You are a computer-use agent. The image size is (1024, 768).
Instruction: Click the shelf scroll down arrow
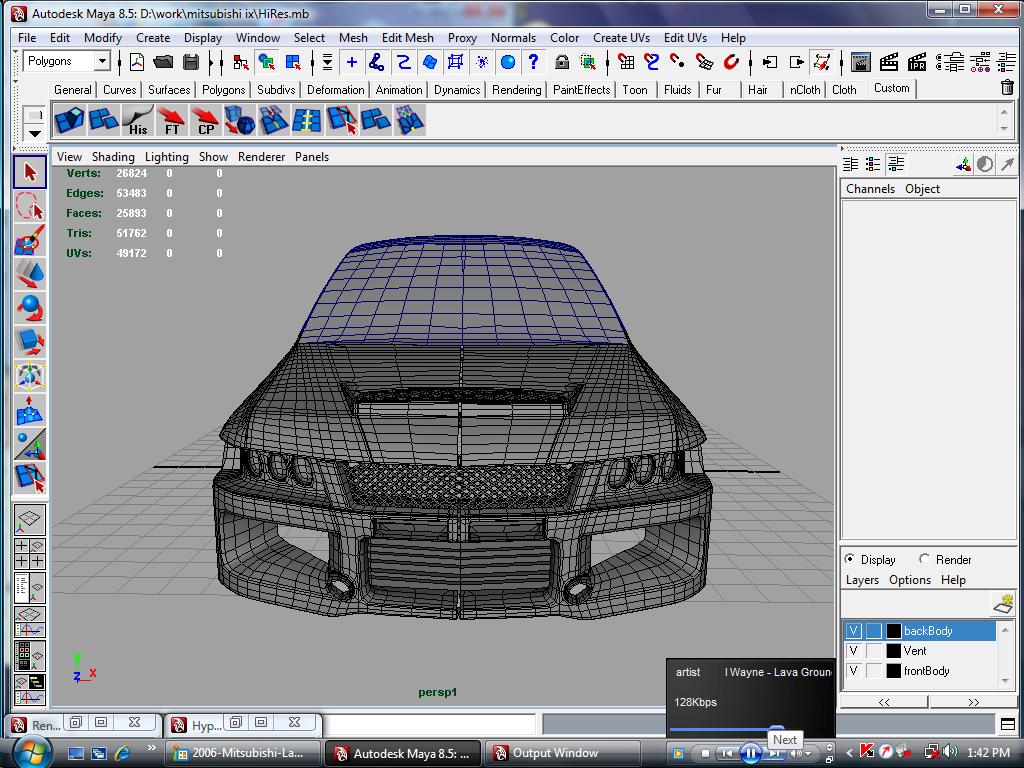coord(1004,129)
